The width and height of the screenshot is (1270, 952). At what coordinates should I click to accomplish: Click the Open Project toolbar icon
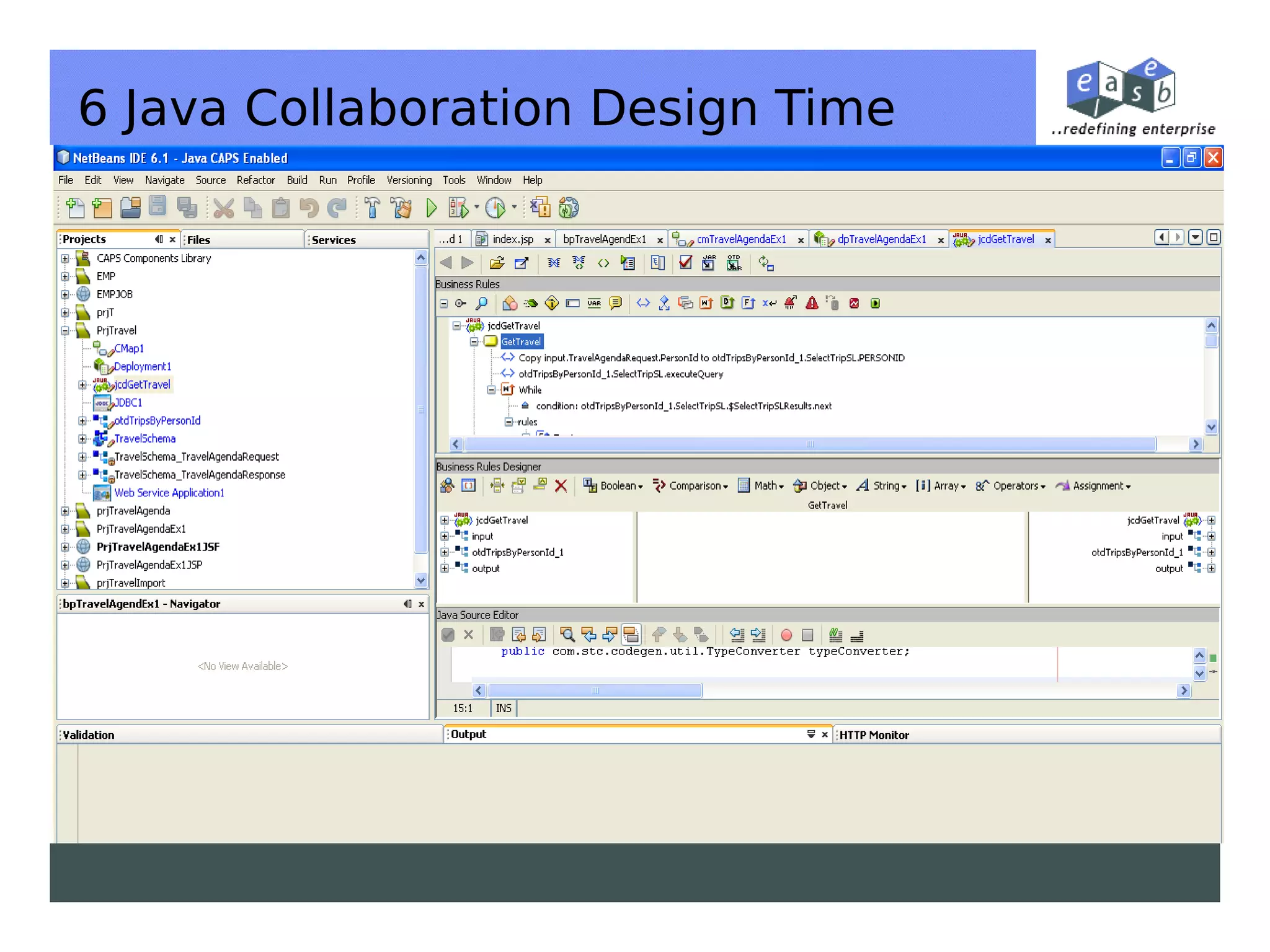click(x=130, y=208)
